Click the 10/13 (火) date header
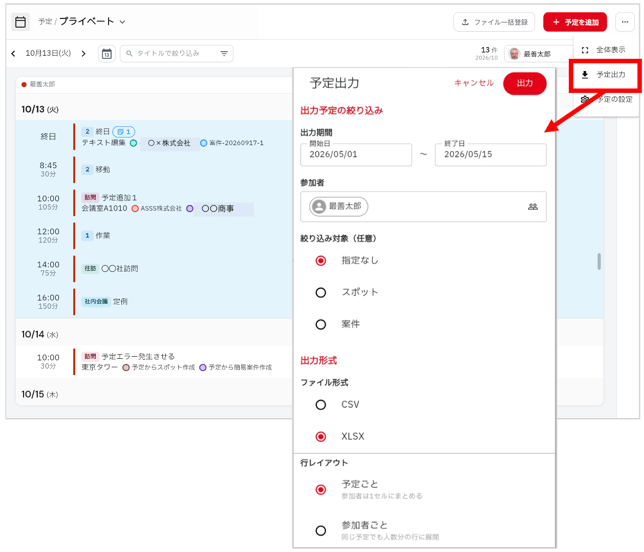 (x=40, y=109)
